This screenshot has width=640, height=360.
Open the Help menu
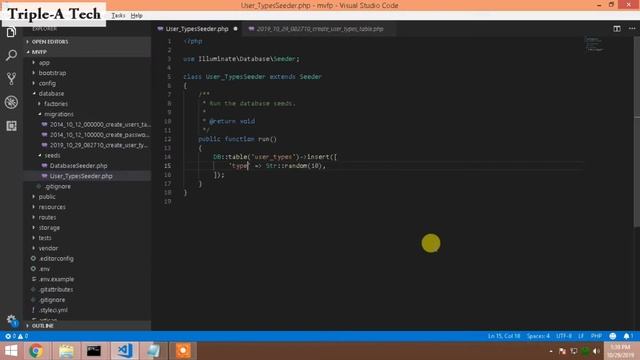[x=136, y=16]
